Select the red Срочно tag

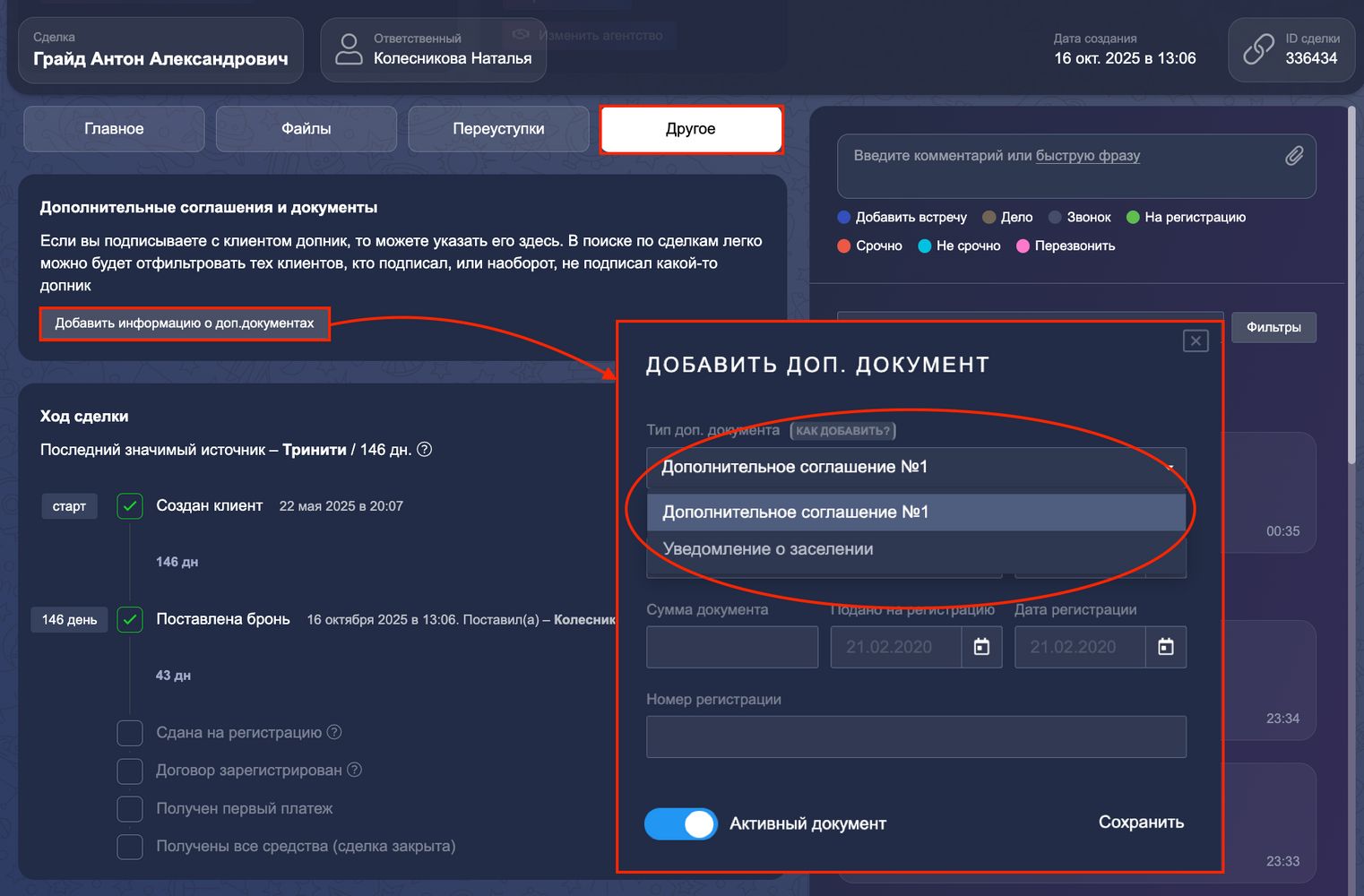pyautogui.click(x=869, y=246)
